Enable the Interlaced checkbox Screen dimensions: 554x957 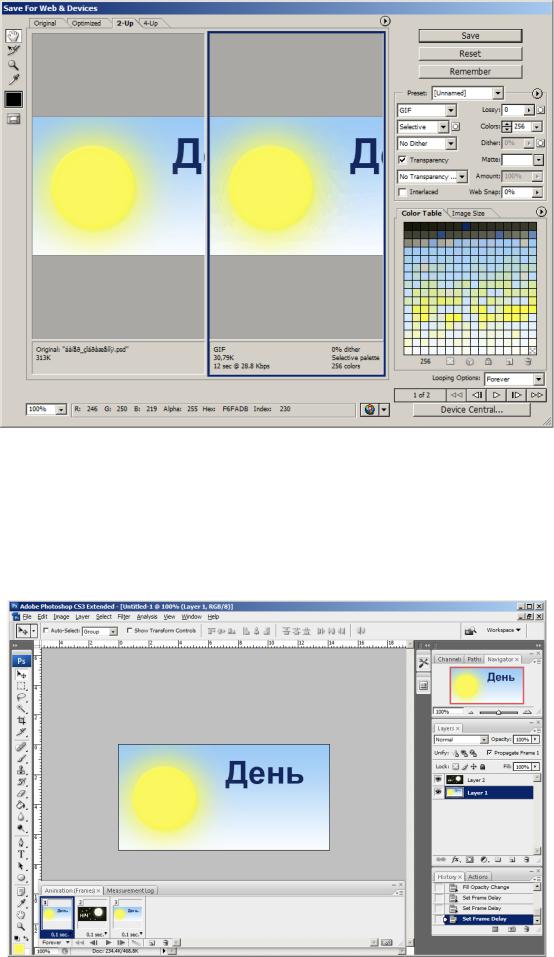pyautogui.click(x=402, y=192)
